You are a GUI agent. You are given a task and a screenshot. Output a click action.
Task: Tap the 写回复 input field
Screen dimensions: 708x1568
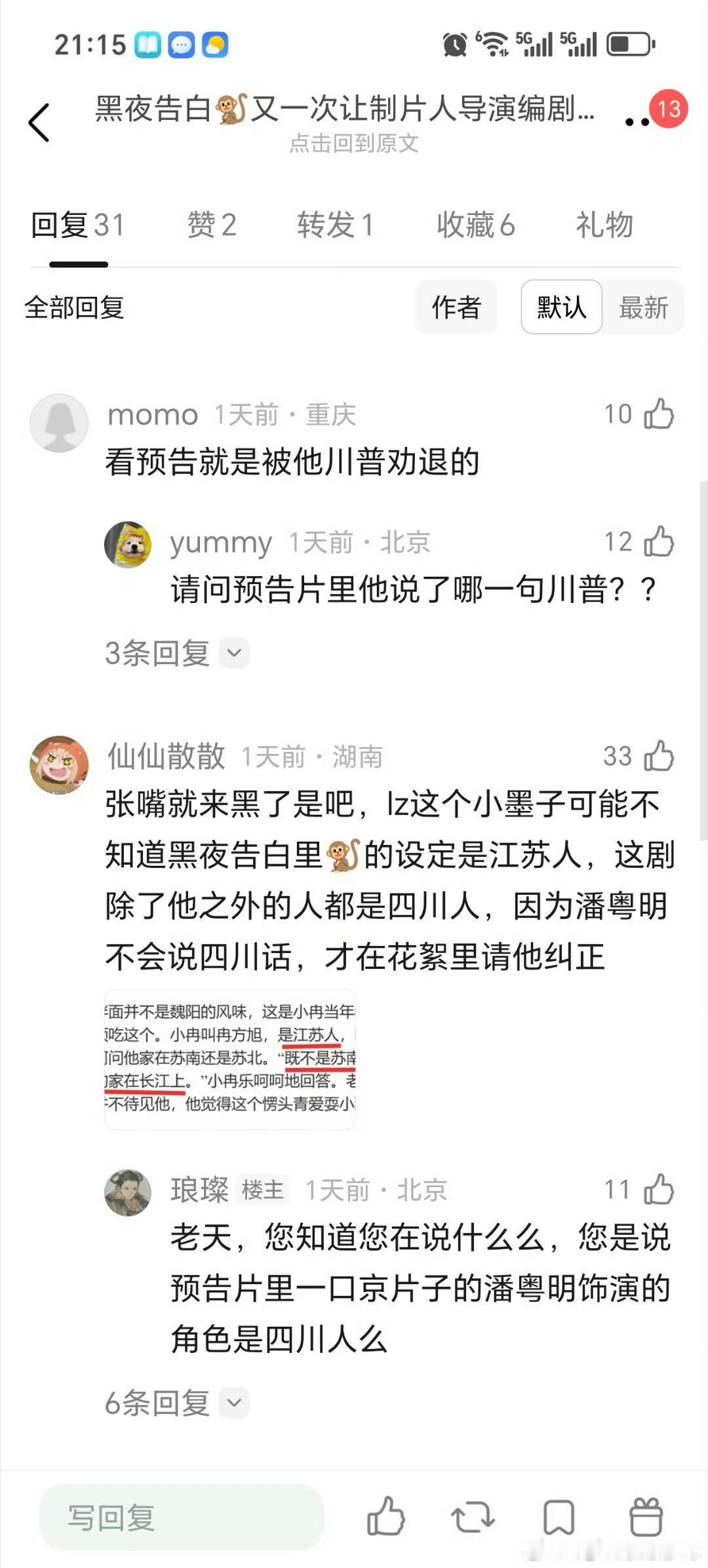tap(182, 1517)
